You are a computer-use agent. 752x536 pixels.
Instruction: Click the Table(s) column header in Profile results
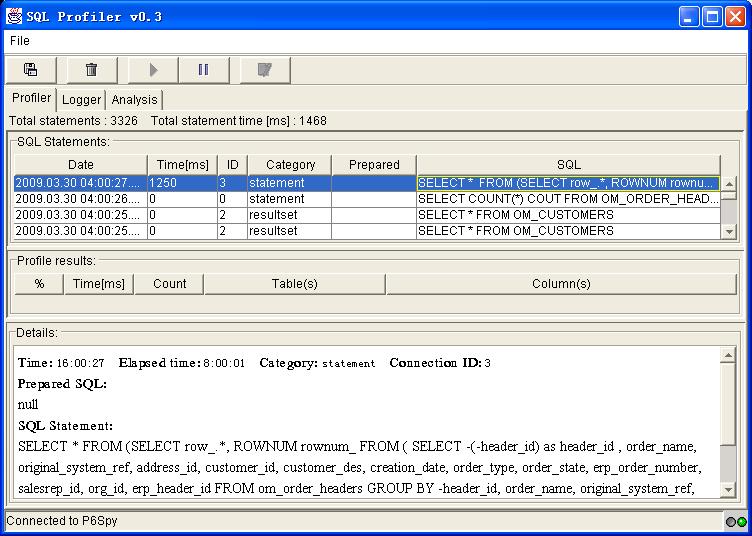(x=294, y=284)
